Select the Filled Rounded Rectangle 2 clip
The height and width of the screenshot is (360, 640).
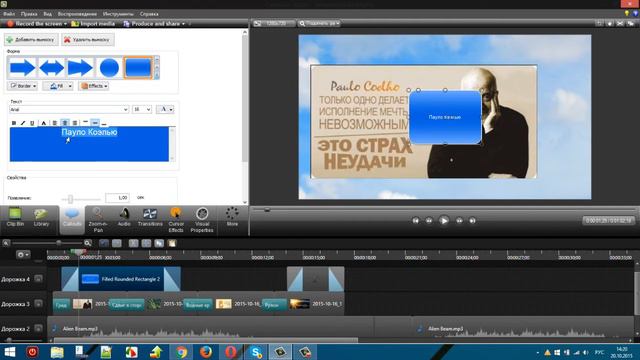(x=121, y=279)
